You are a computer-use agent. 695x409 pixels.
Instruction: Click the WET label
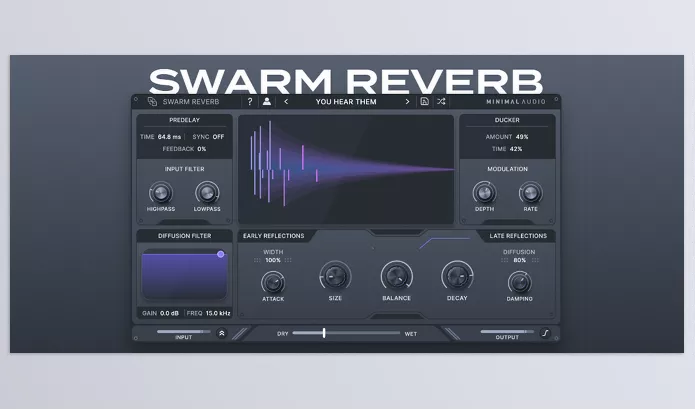click(410, 334)
